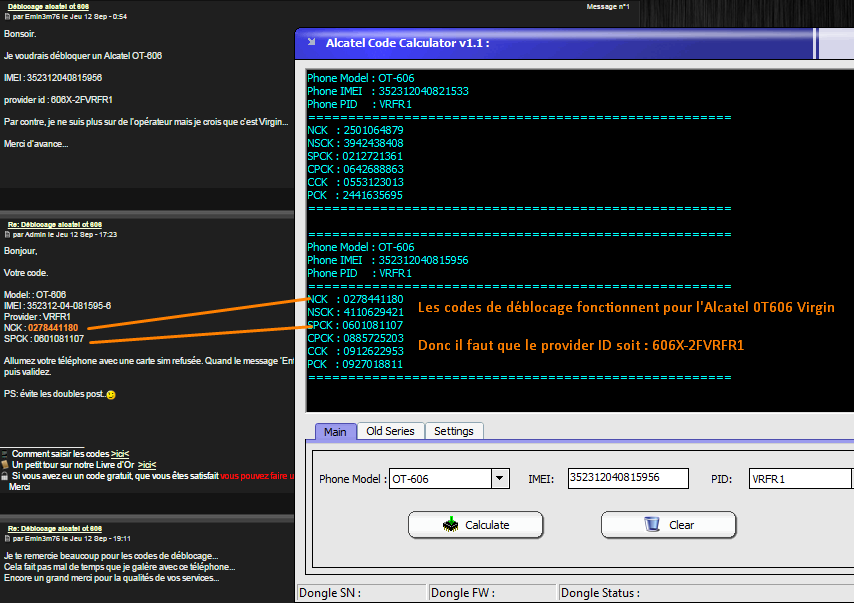
Task: Click 'provider id : 606X-2FVRFR1' in first post
Action: click(x=58, y=100)
